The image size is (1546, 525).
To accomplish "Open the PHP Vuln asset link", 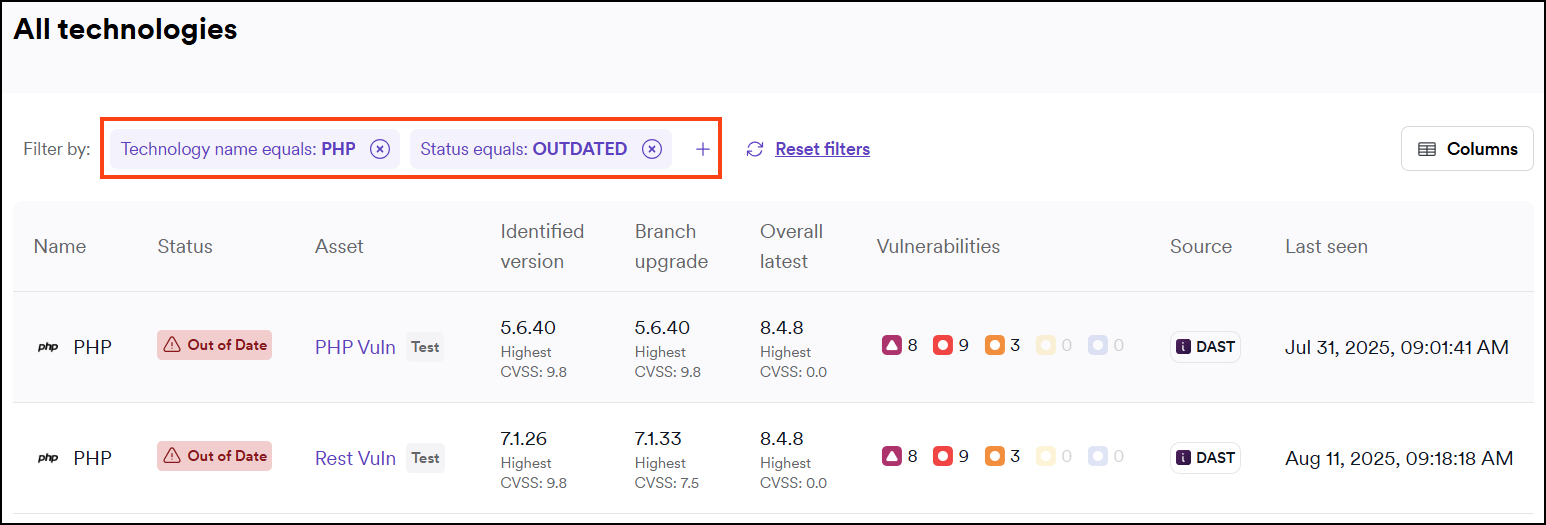I will (x=355, y=347).
